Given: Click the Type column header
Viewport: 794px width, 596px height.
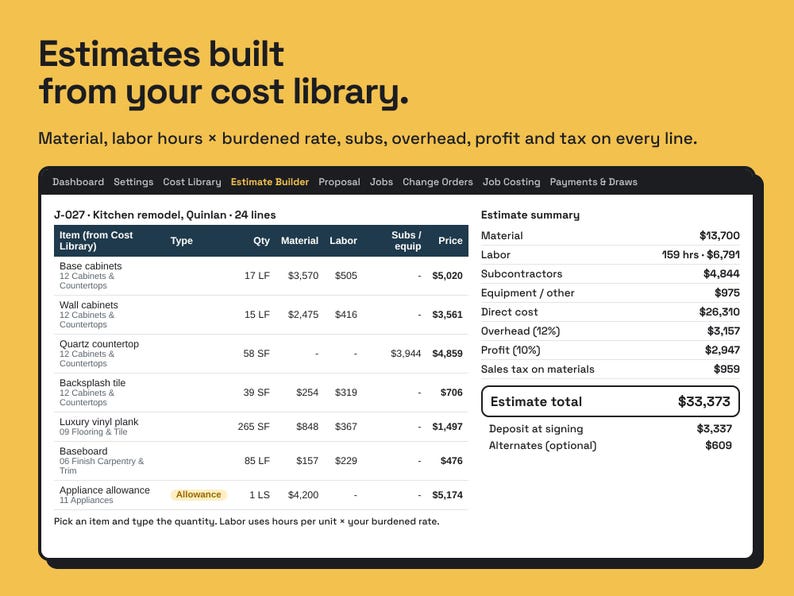Looking at the screenshot, I should 181,241.
